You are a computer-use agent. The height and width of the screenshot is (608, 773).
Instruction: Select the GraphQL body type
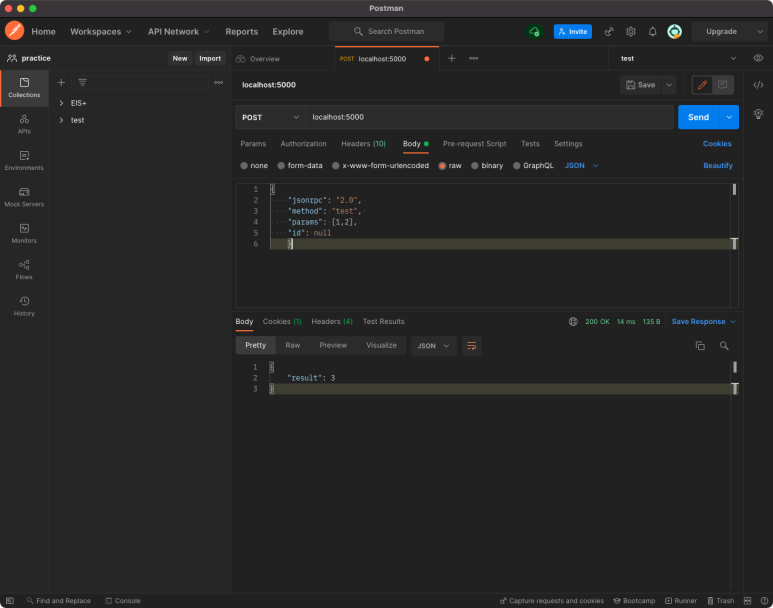(517, 166)
